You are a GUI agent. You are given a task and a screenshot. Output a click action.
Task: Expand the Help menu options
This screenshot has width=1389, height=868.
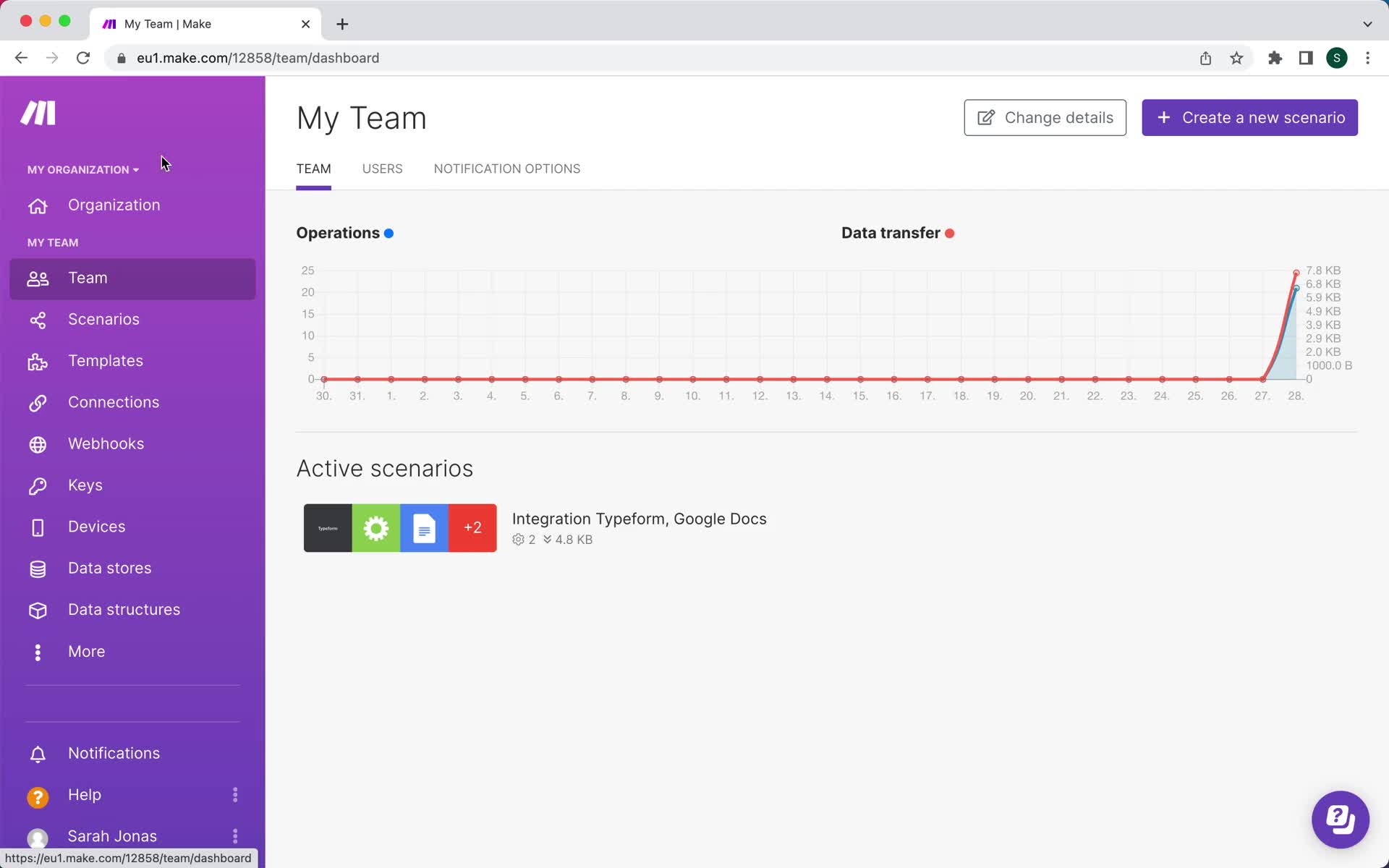point(235,795)
